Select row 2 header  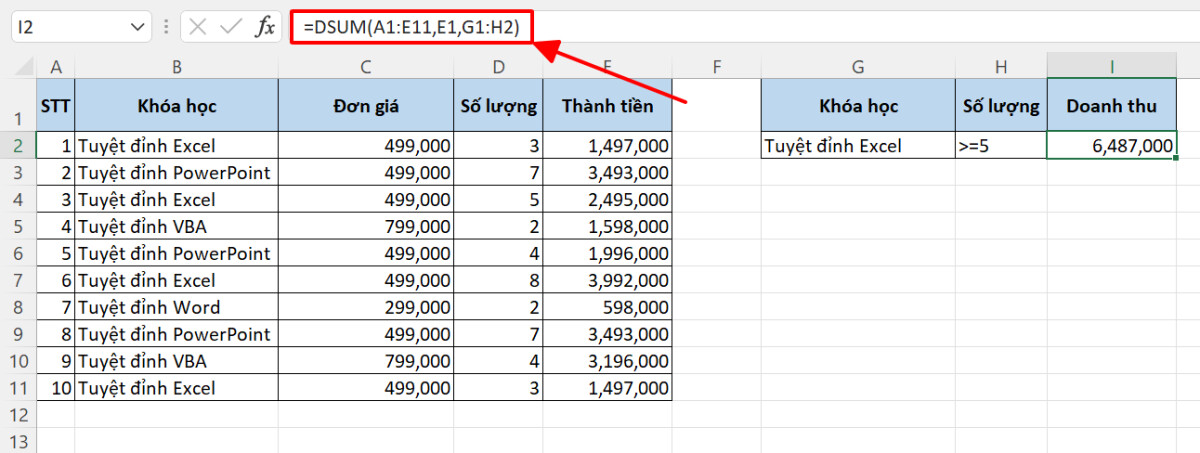(x=18, y=146)
